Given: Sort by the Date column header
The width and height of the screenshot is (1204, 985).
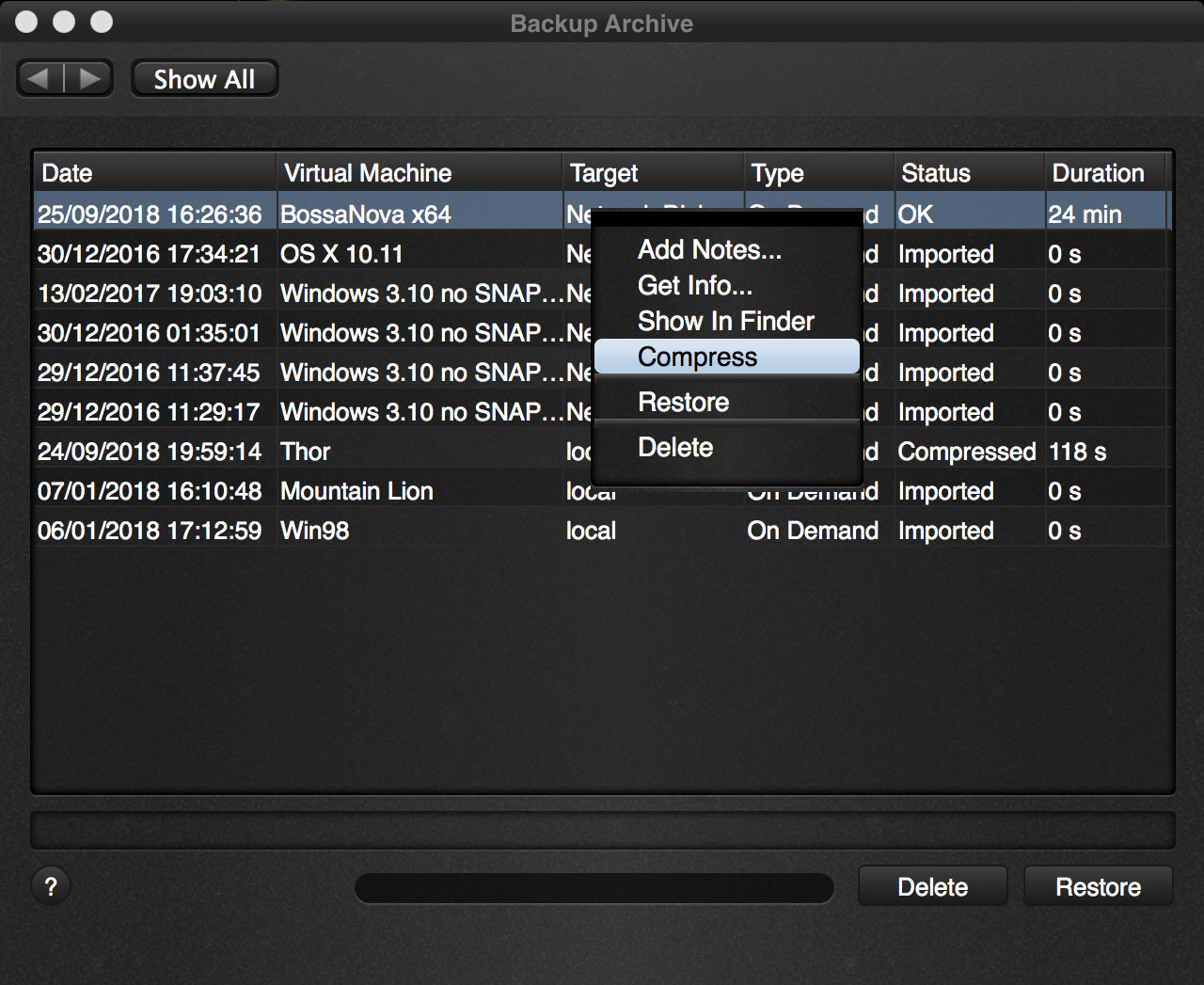Looking at the screenshot, I should coord(155,173).
